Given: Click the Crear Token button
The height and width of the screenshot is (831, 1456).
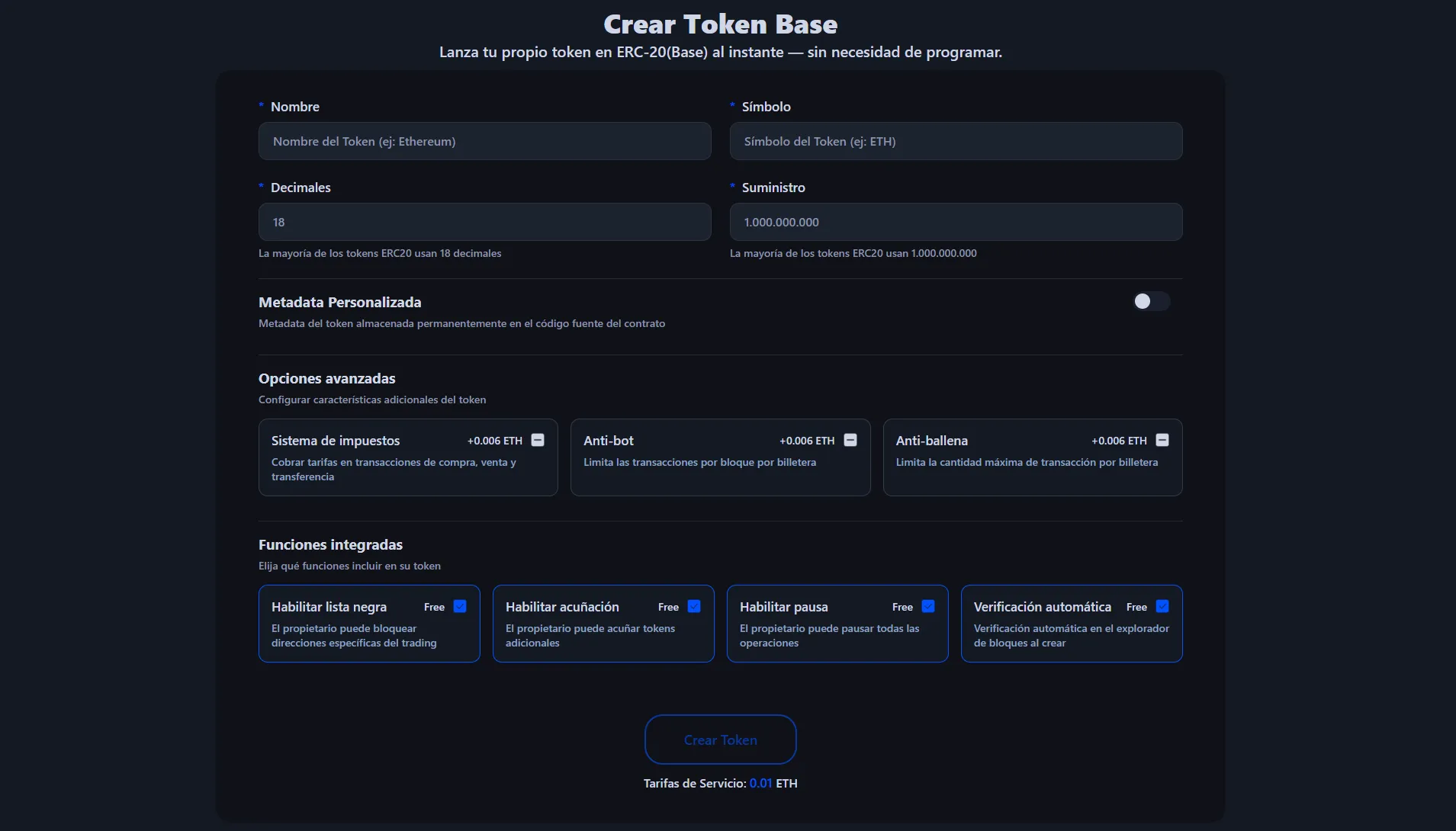Looking at the screenshot, I should (x=720, y=740).
